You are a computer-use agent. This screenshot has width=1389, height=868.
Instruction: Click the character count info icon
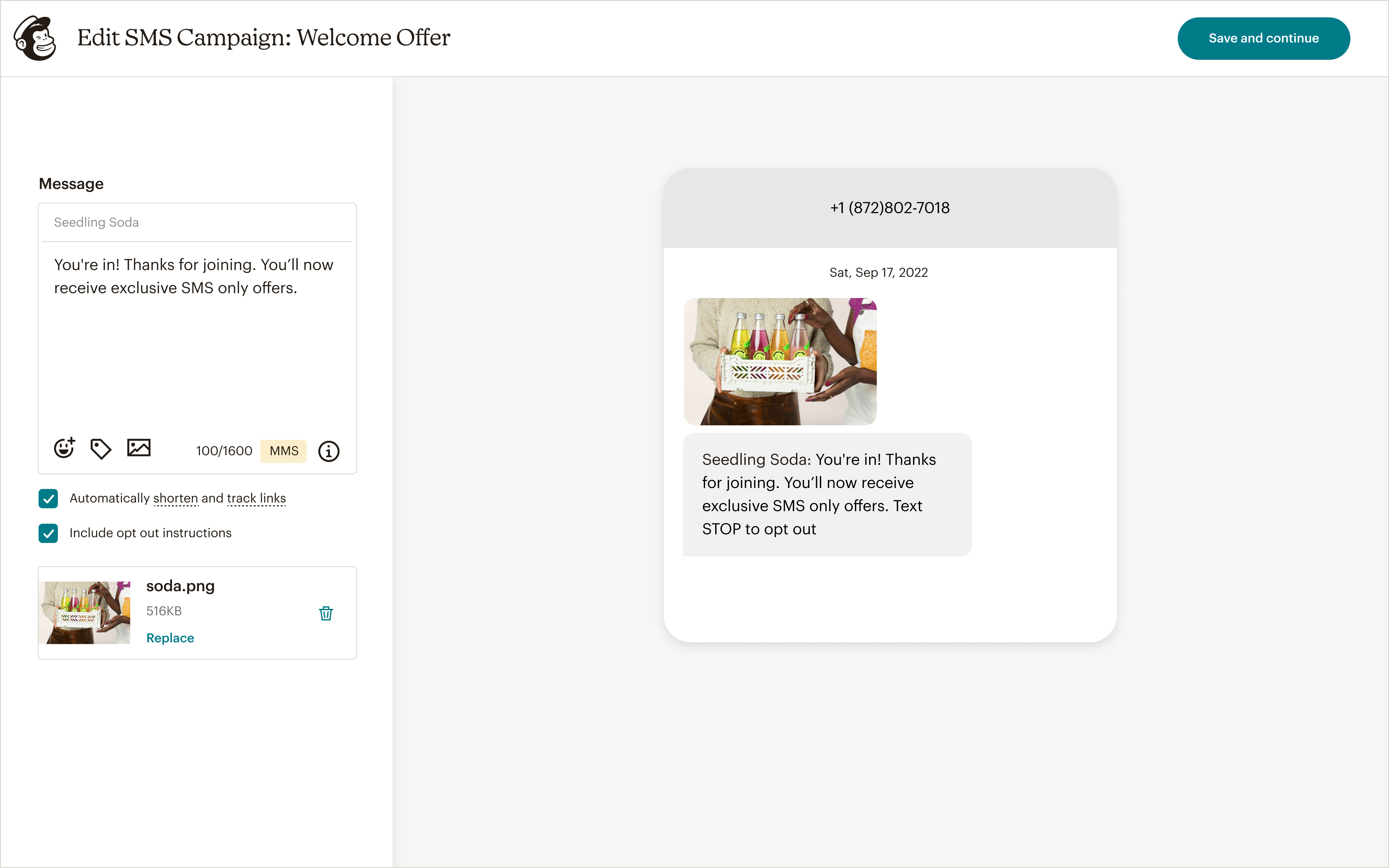tap(328, 451)
